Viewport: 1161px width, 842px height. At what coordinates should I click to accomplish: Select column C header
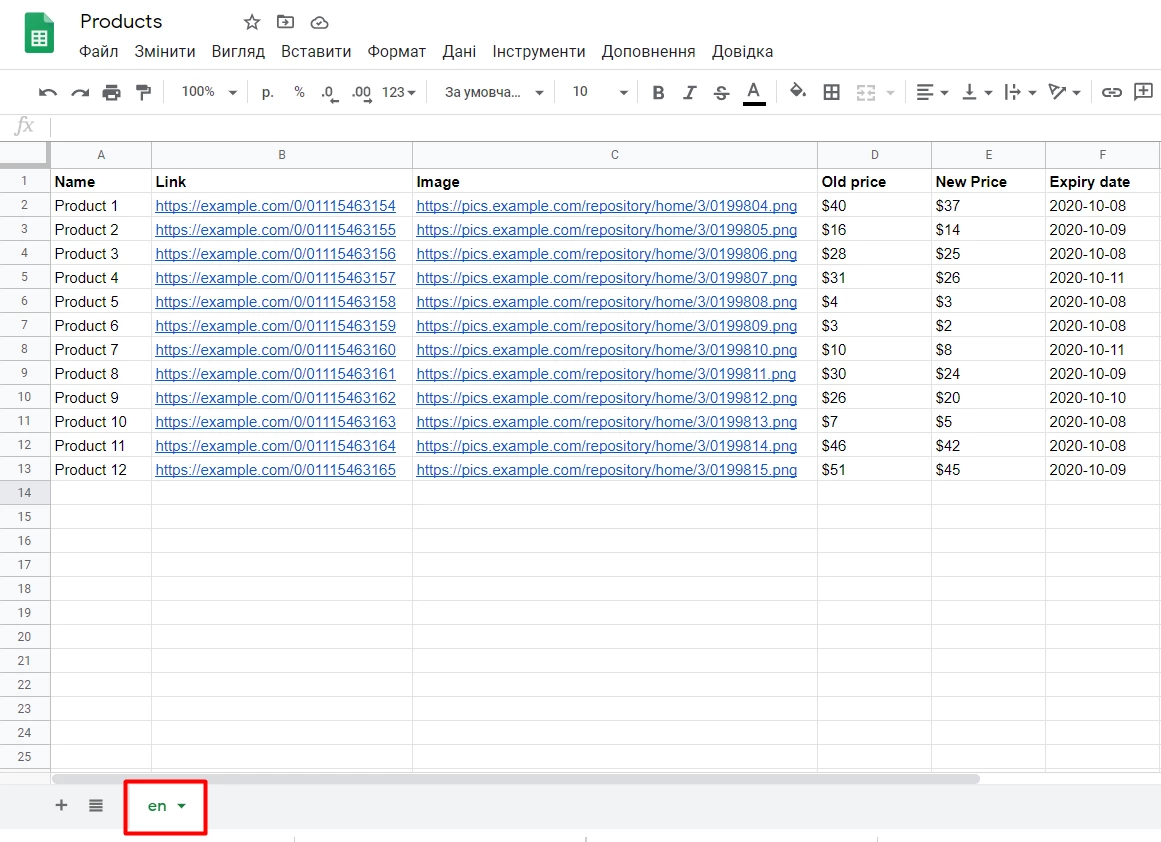tap(615, 155)
